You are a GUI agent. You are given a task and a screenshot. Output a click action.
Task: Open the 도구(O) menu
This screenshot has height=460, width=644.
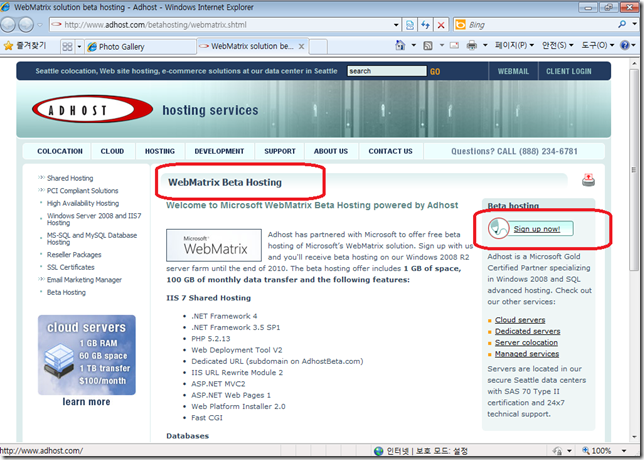click(598, 45)
